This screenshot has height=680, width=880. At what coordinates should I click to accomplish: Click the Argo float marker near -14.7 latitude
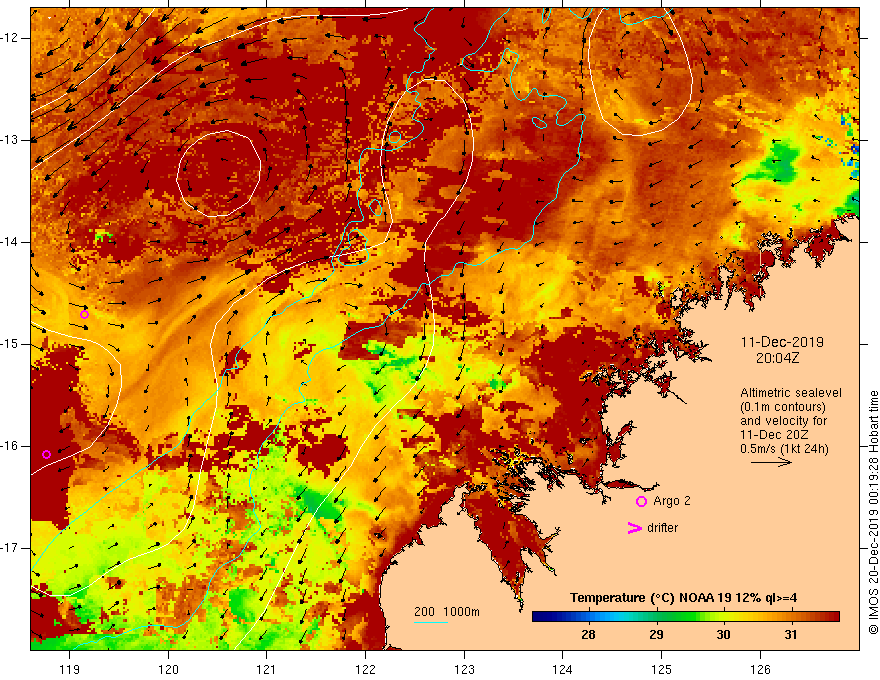[85, 314]
